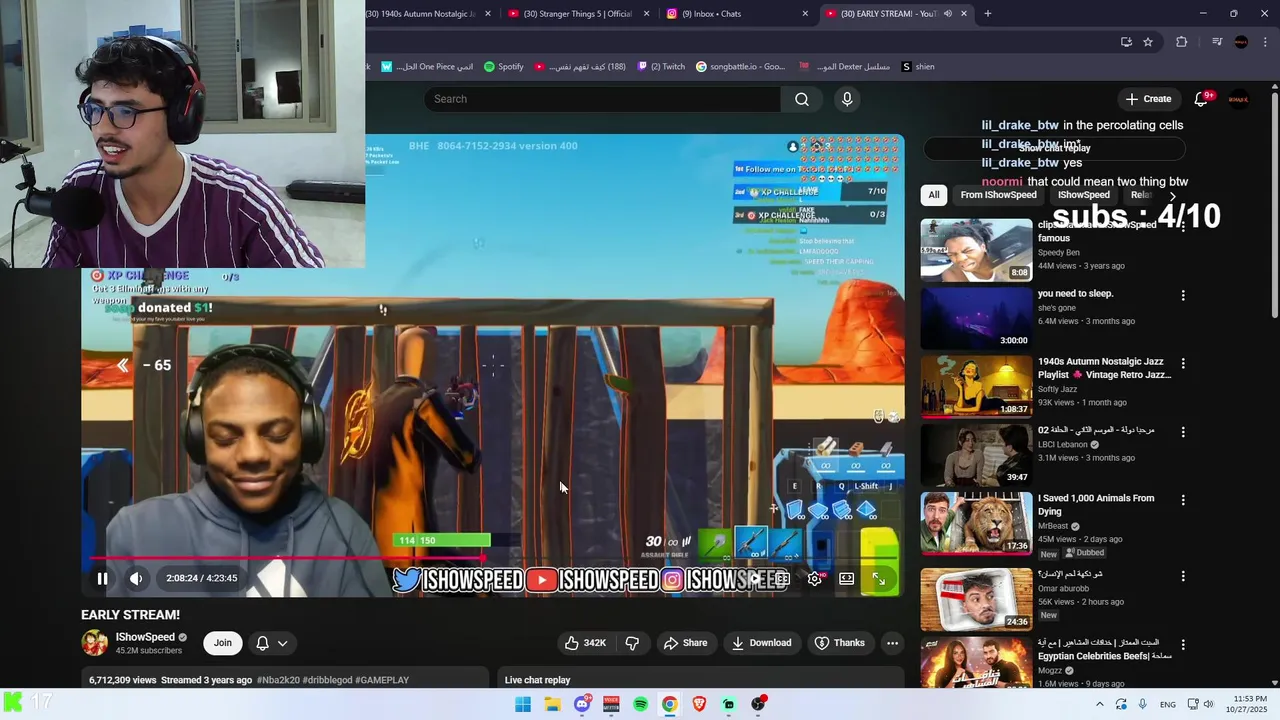Pause the video with the pause button

(102, 578)
